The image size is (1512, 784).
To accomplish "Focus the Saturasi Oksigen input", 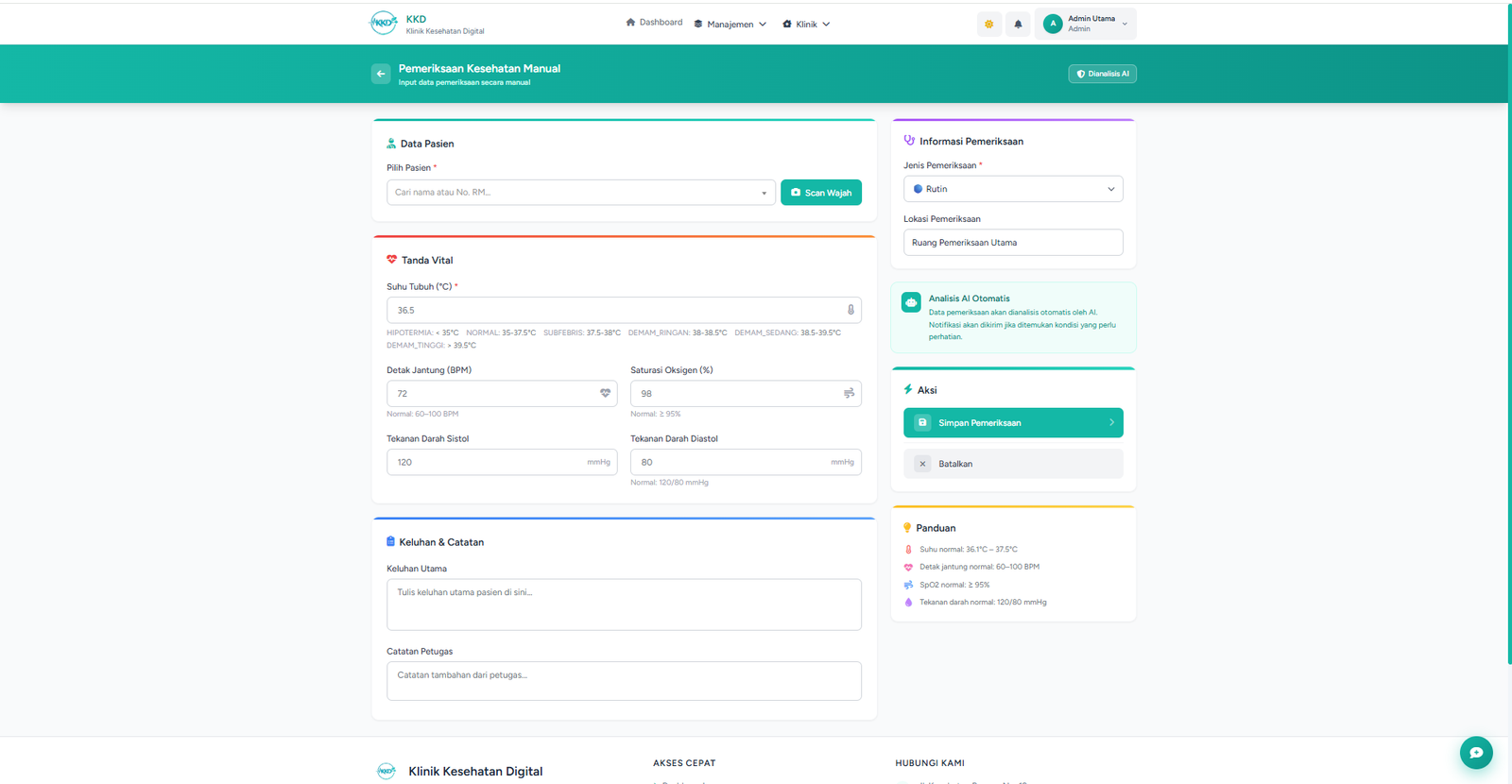I will pyautogui.click(x=746, y=393).
